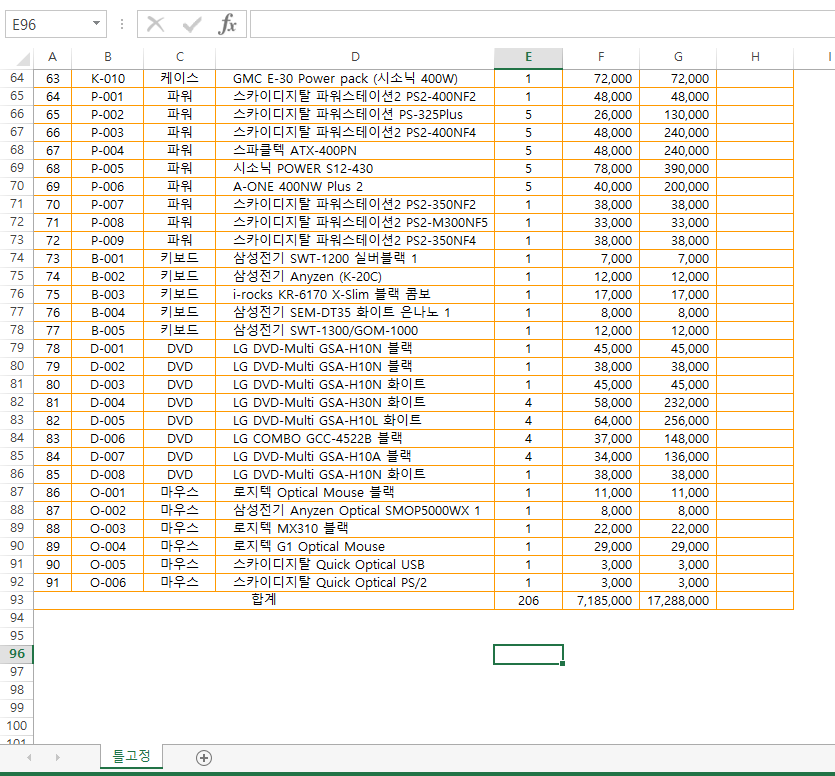Click the previous sheet navigation arrow
Image resolution: width=835 pixels, height=776 pixels.
(x=29, y=757)
